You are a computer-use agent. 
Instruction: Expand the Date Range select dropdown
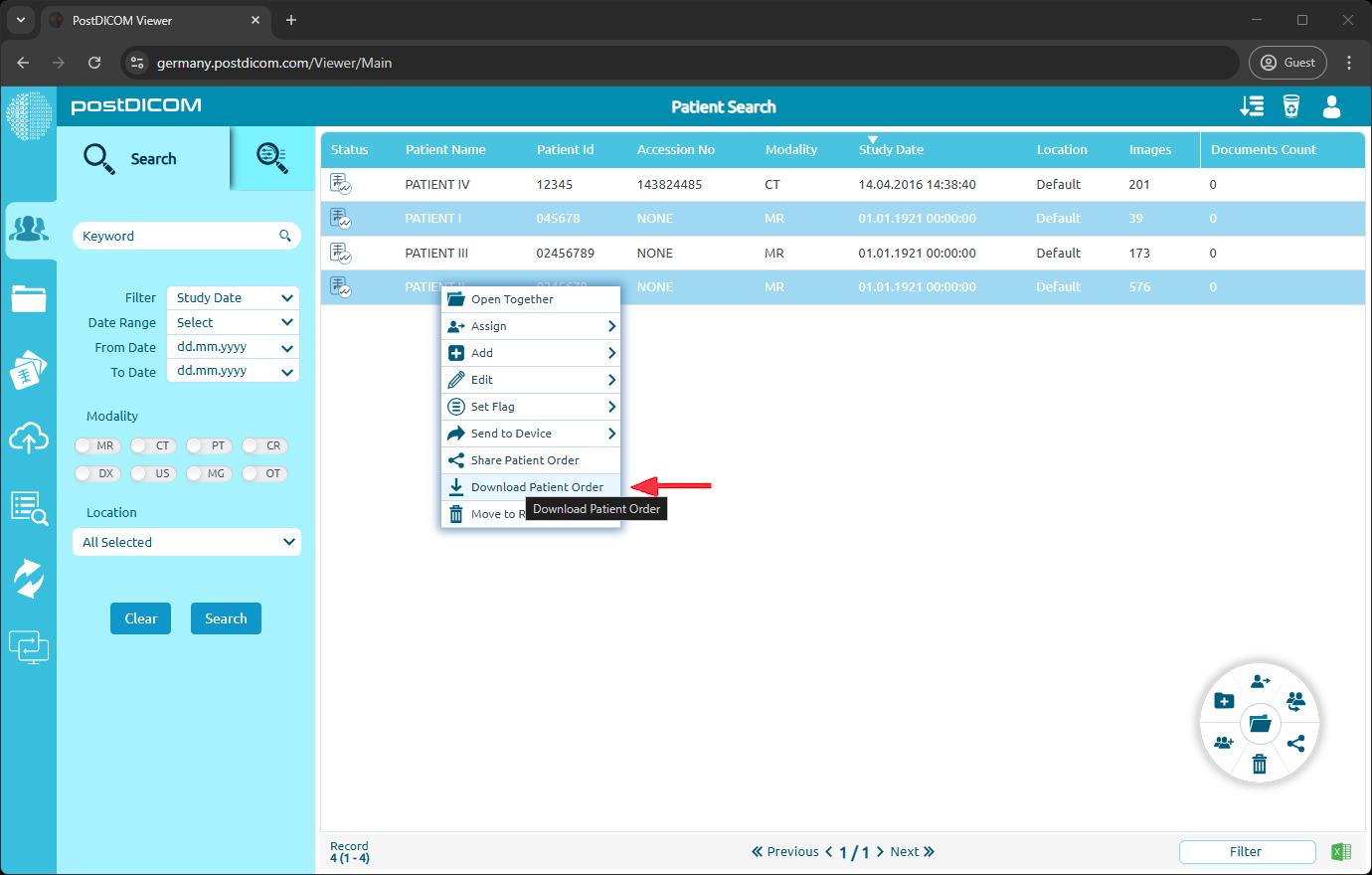tap(234, 322)
